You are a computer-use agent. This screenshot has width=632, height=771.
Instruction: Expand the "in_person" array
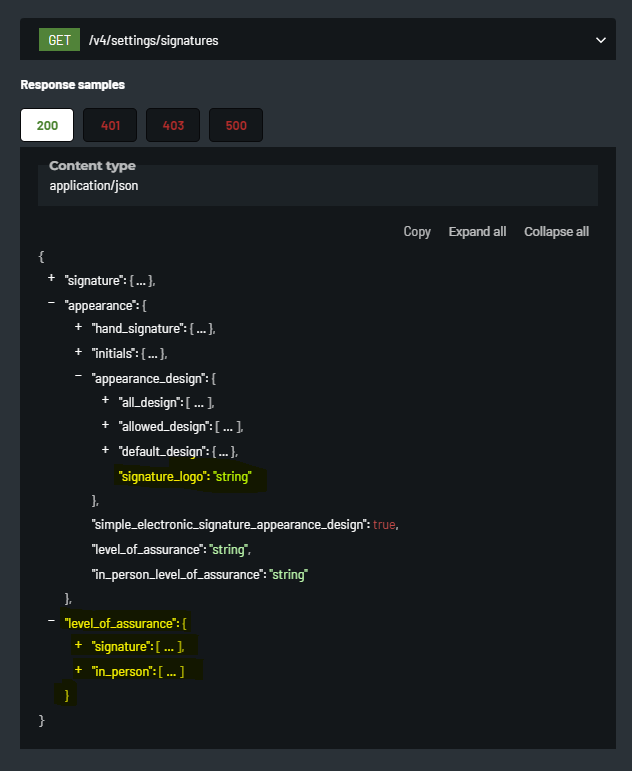point(78,670)
